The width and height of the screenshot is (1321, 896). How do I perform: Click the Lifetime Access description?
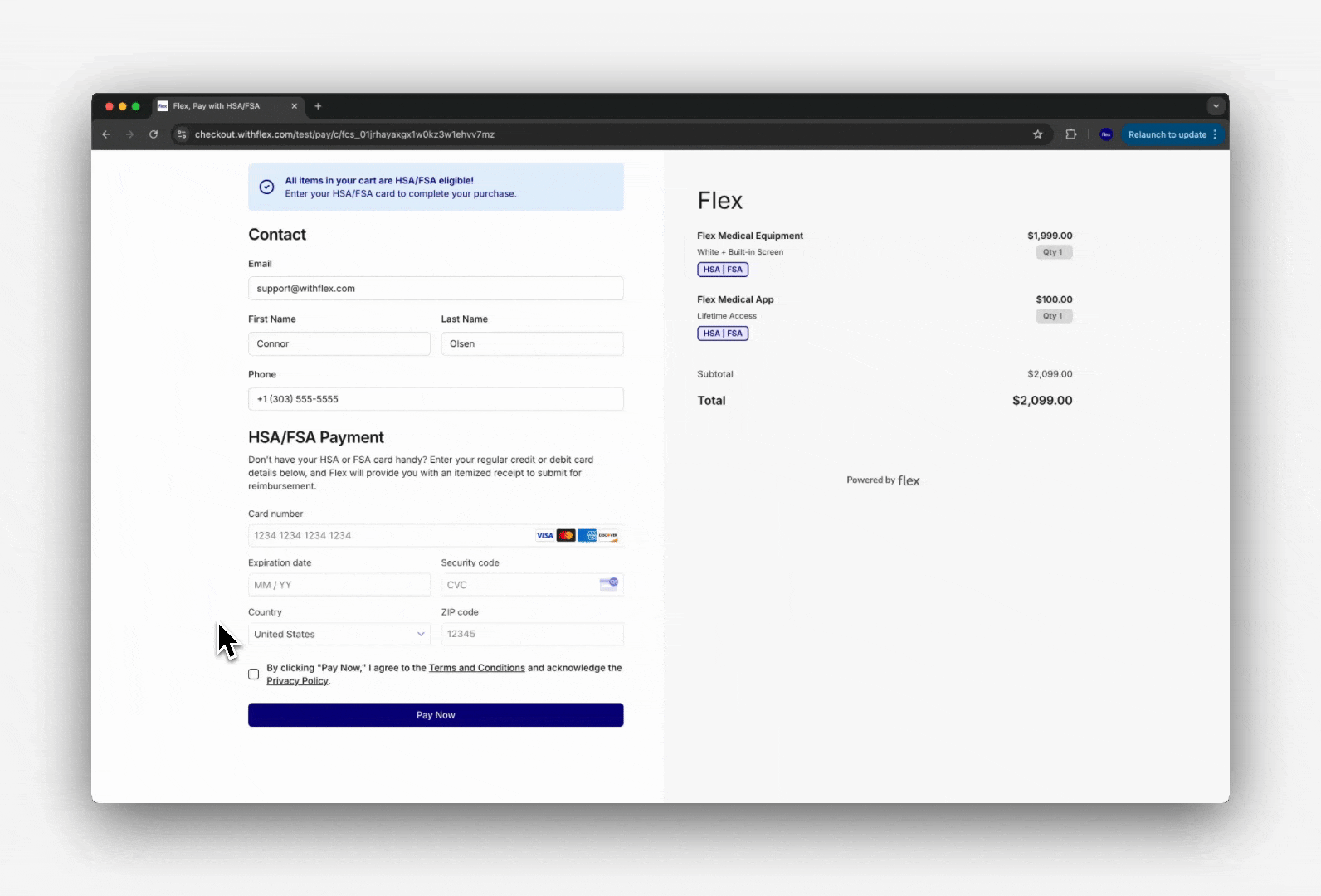click(x=727, y=316)
